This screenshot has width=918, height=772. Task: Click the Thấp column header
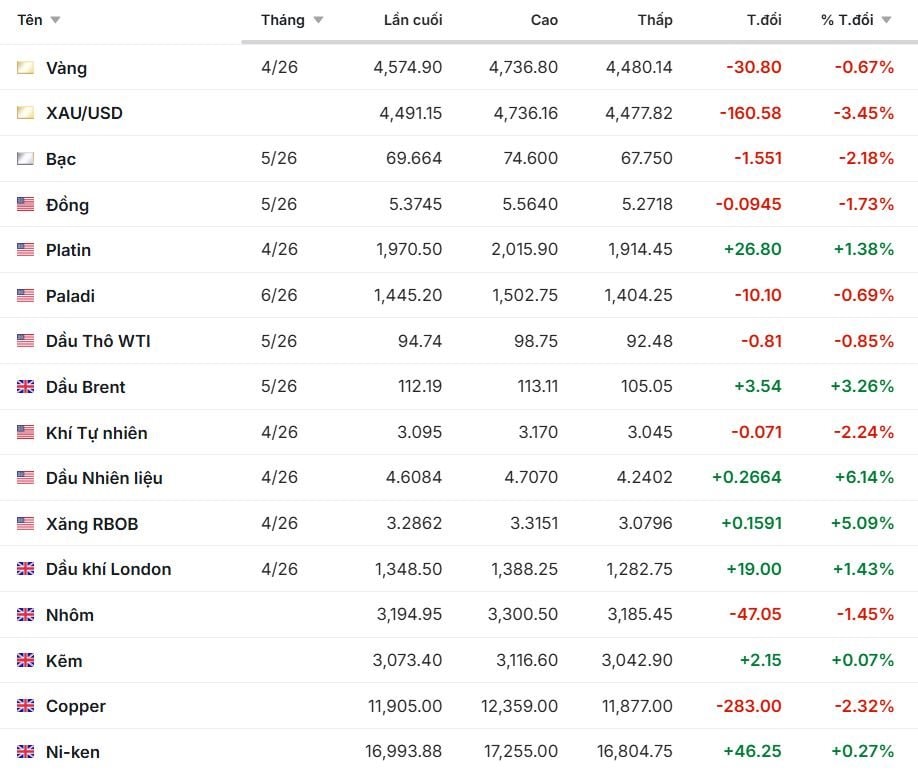pos(655,20)
